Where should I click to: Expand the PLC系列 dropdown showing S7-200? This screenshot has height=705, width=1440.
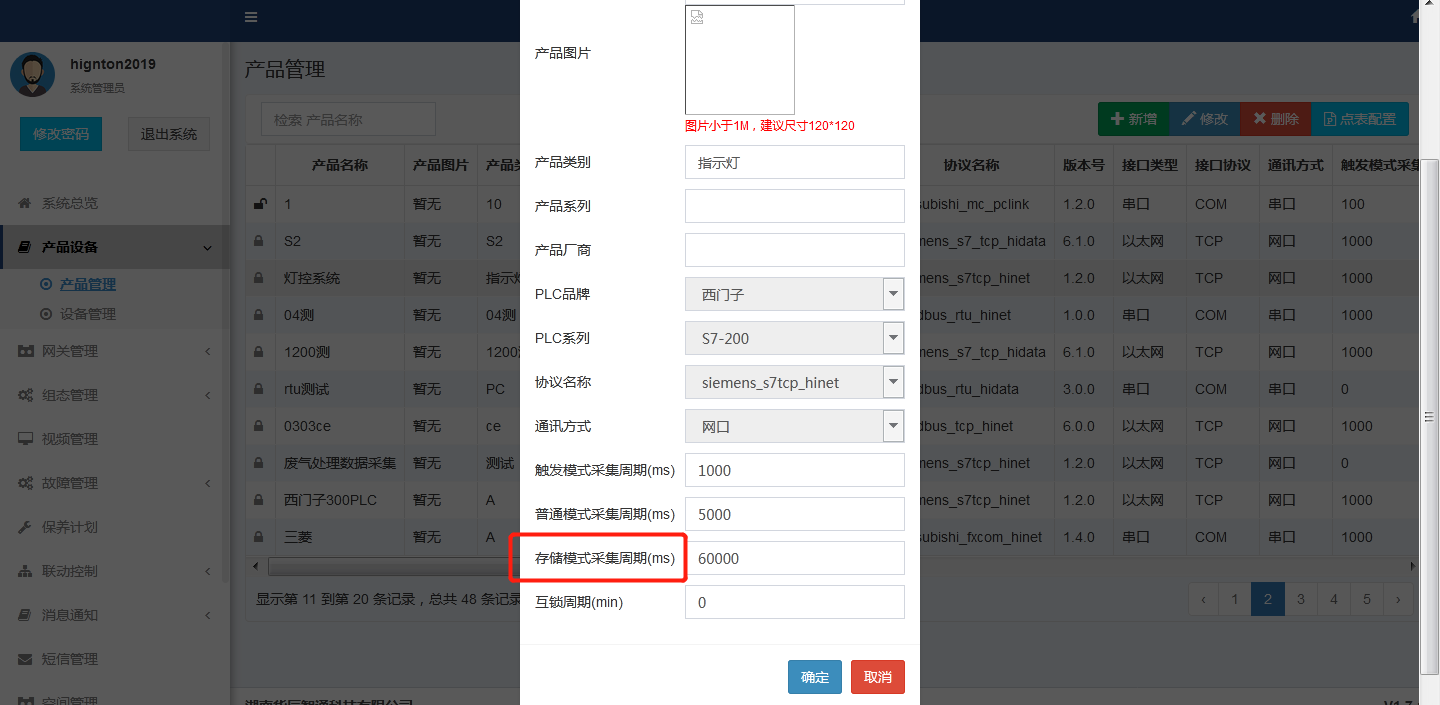coord(893,338)
